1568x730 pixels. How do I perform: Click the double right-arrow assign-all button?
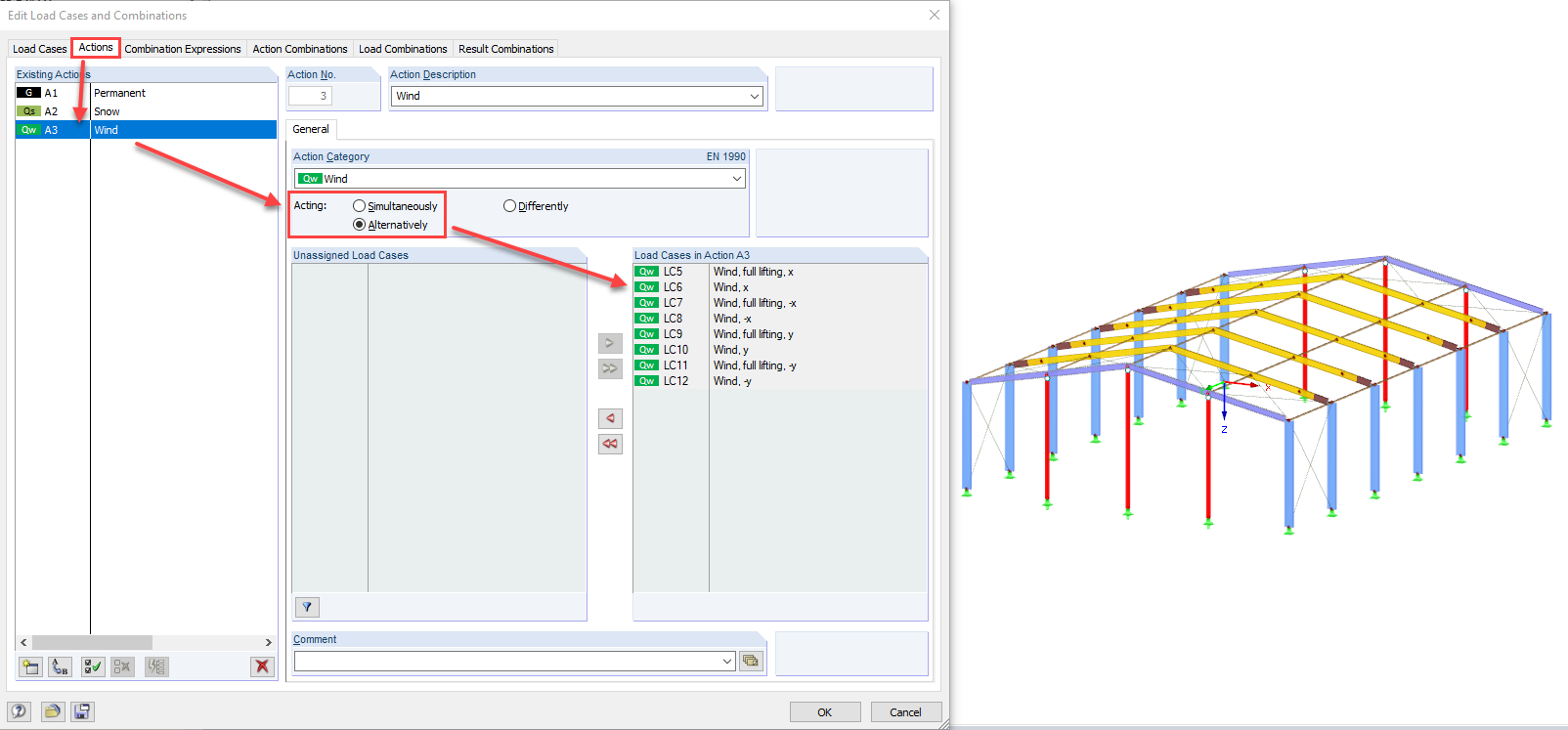610,368
